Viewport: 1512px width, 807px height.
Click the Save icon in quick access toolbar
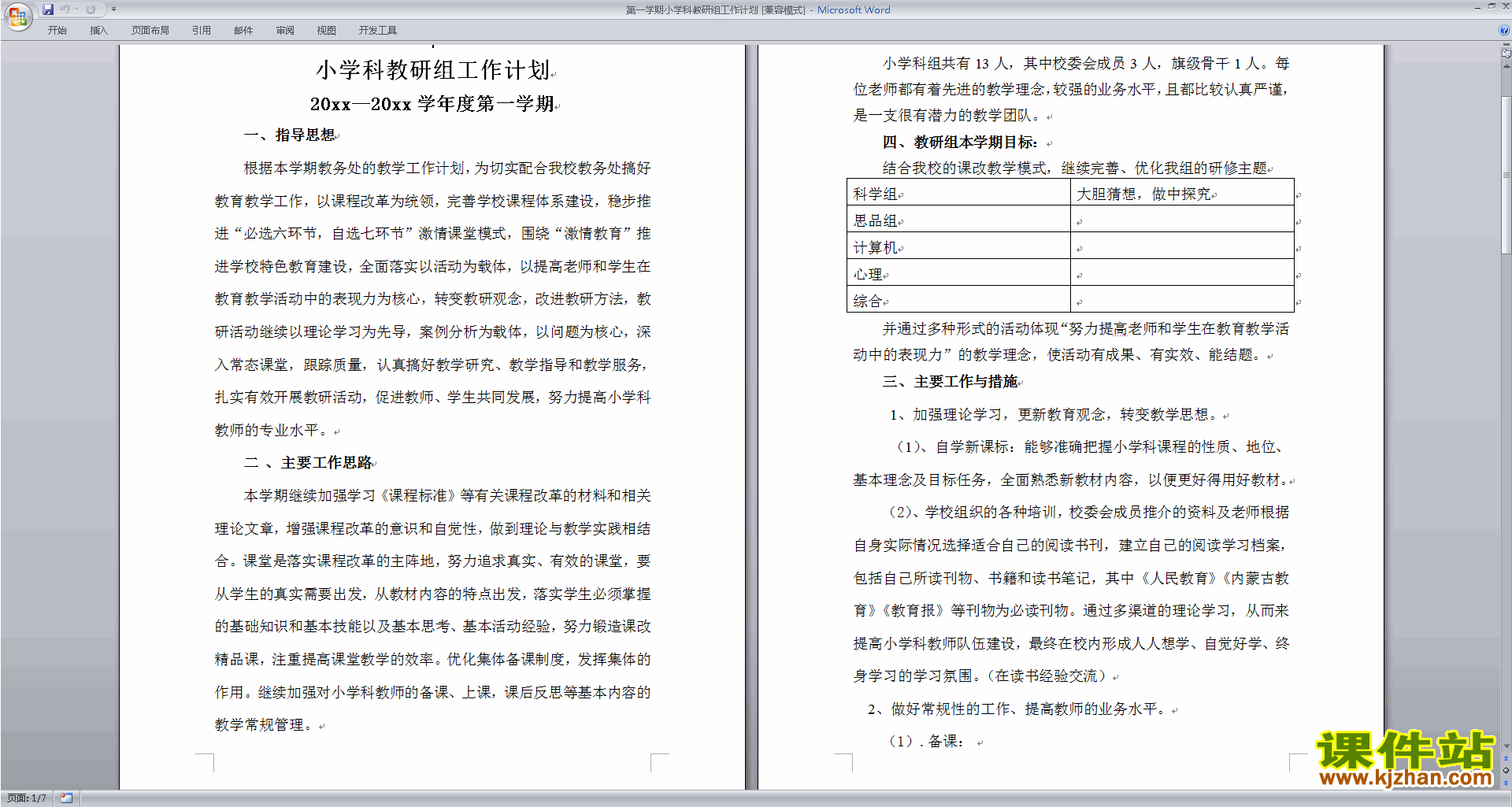tap(48, 9)
